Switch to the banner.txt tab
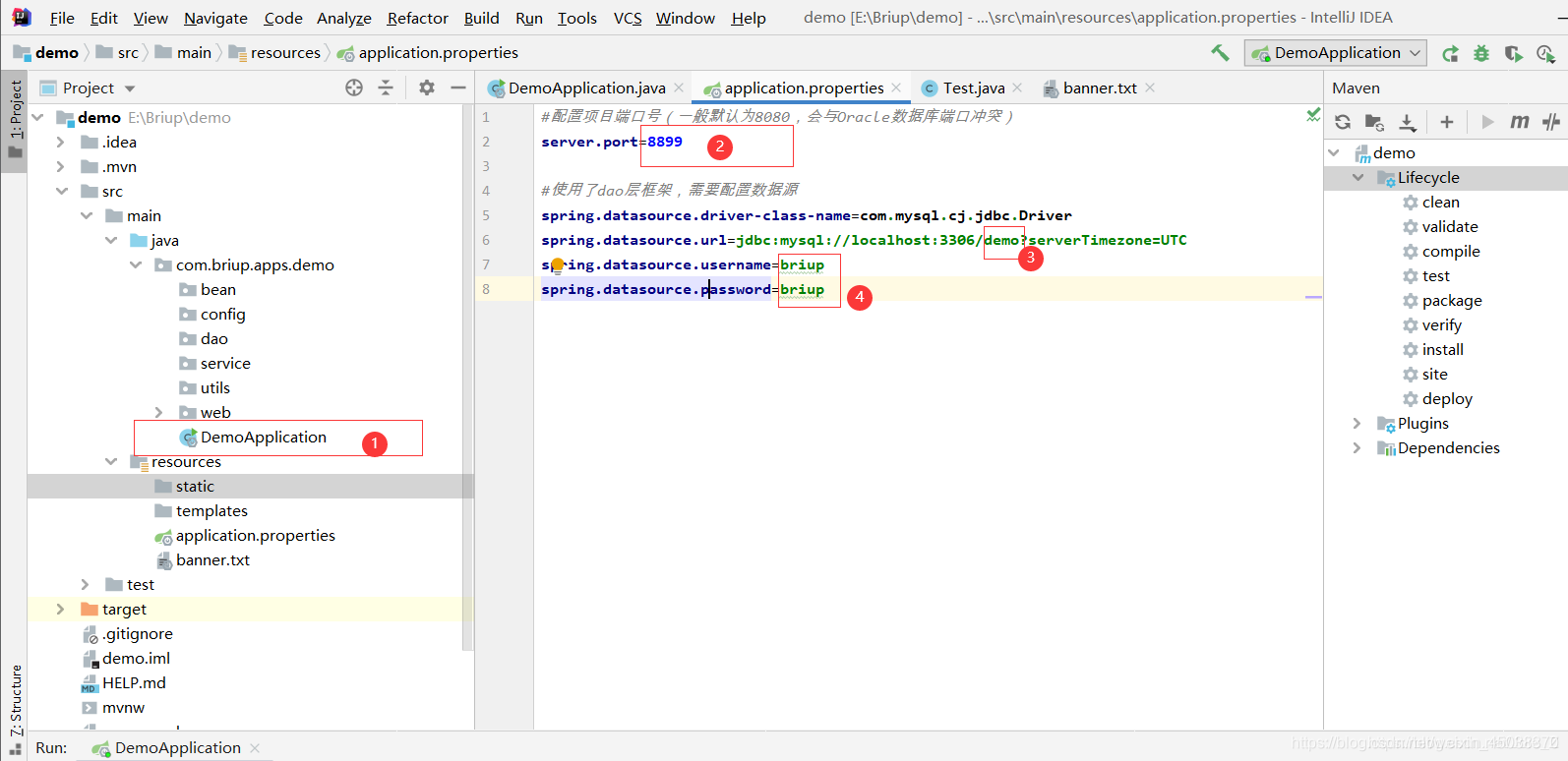The height and width of the screenshot is (761, 1568). [x=1100, y=88]
